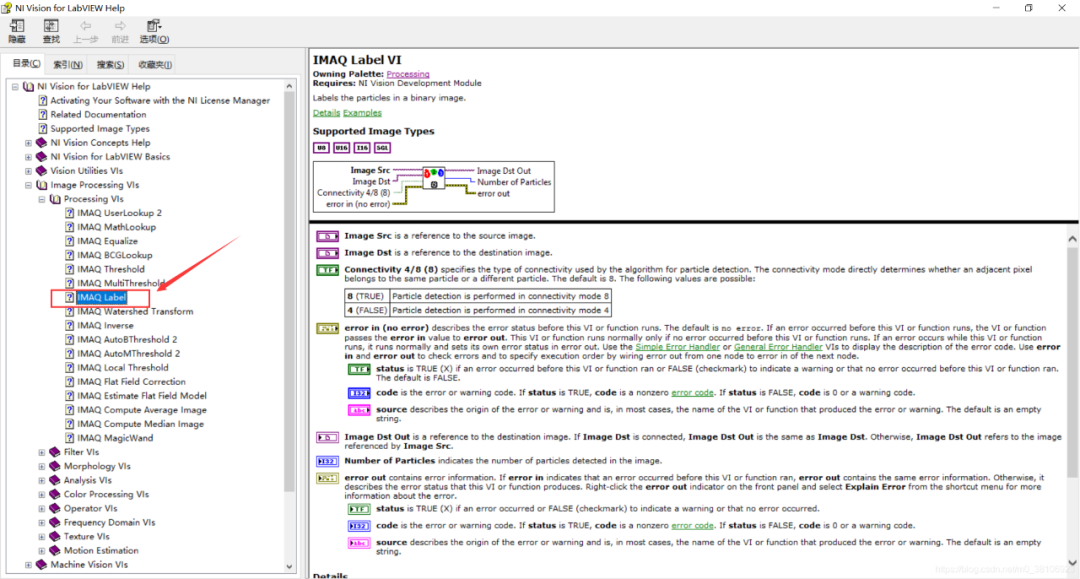
Task: Open the IMAQ MagicWand topic
Action: tap(115, 438)
